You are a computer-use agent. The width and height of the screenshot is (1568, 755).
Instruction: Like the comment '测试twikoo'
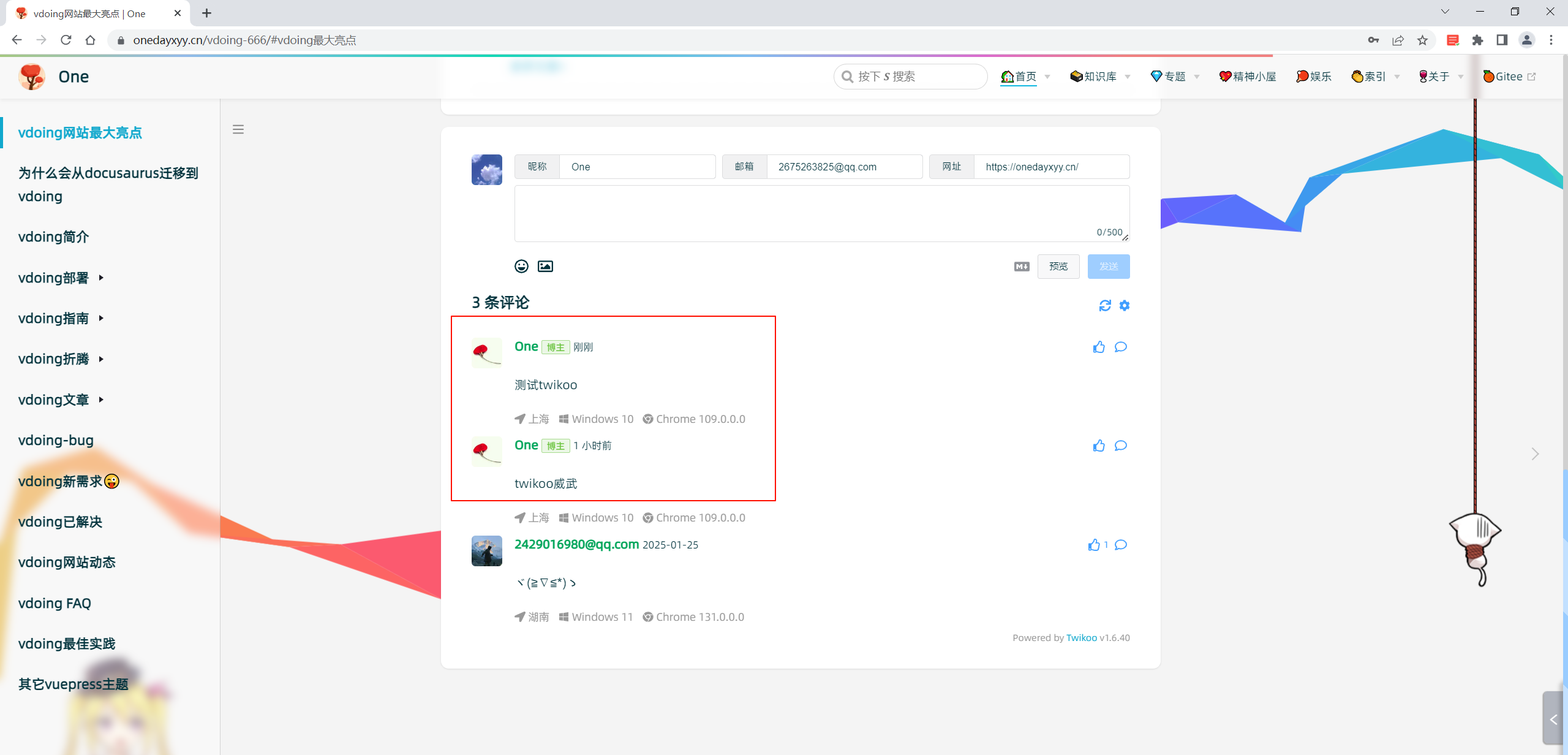1099,347
